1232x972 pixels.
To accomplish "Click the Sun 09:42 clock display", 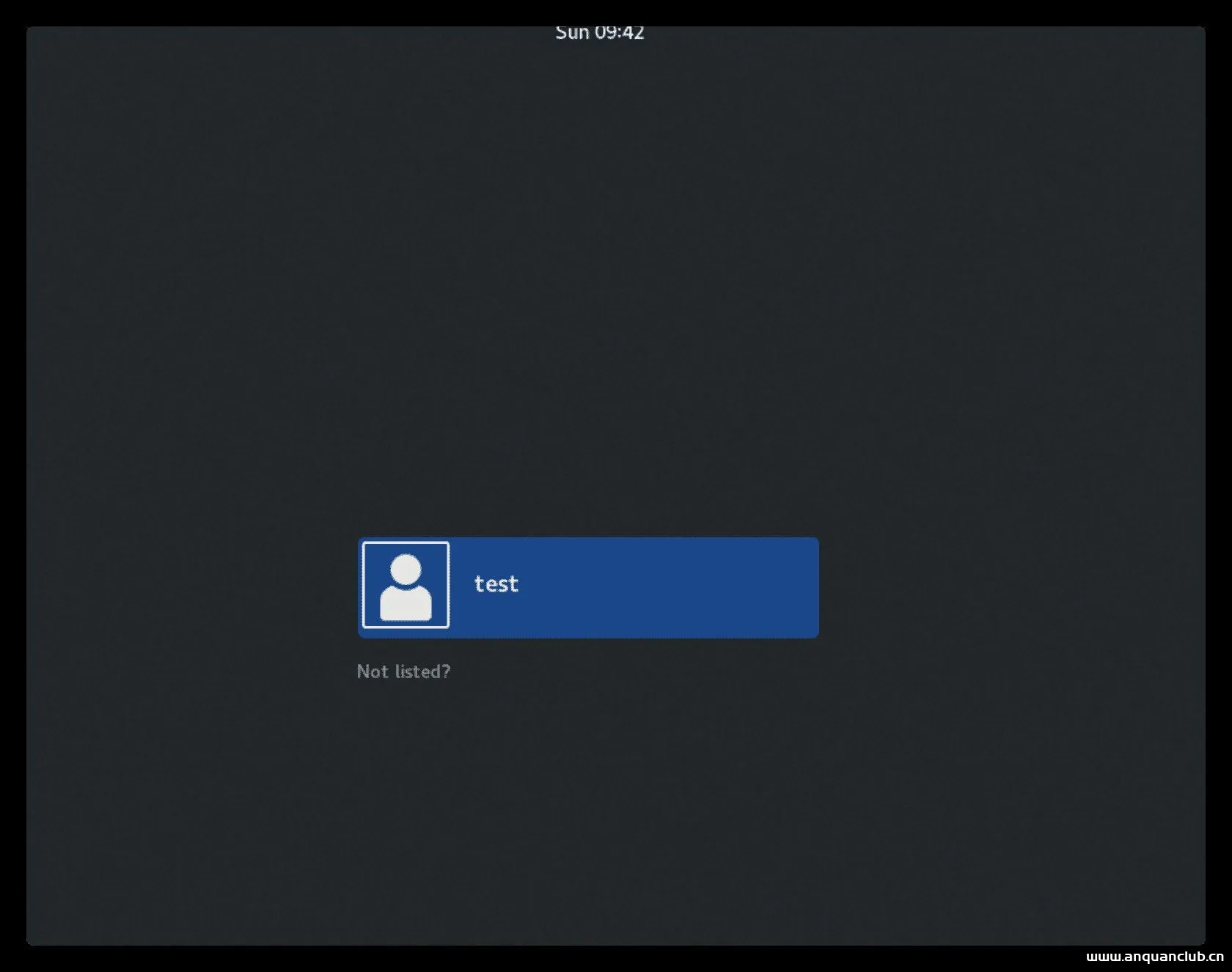I will click(601, 31).
